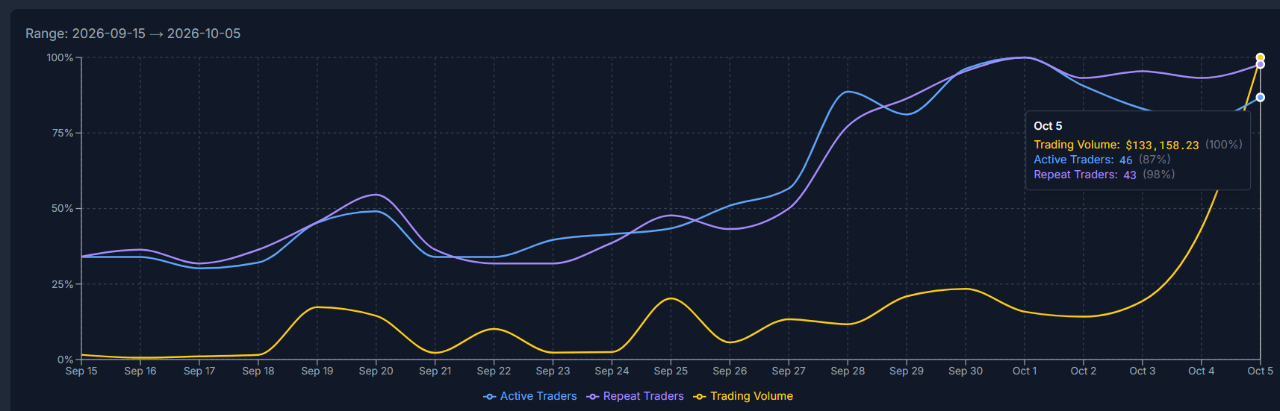The image size is (1280, 411).
Task: Click the blue Active Traders point at Oct 5
Action: pyautogui.click(x=1260, y=97)
